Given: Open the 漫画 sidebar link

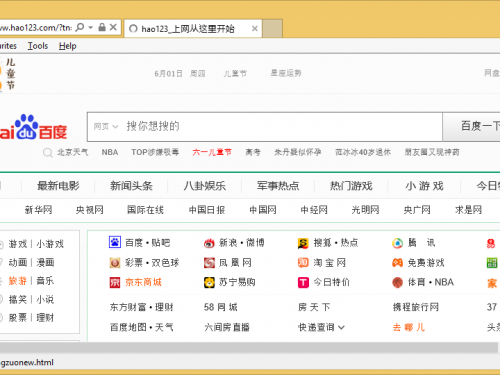Looking at the screenshot, I should coord(45,262).
